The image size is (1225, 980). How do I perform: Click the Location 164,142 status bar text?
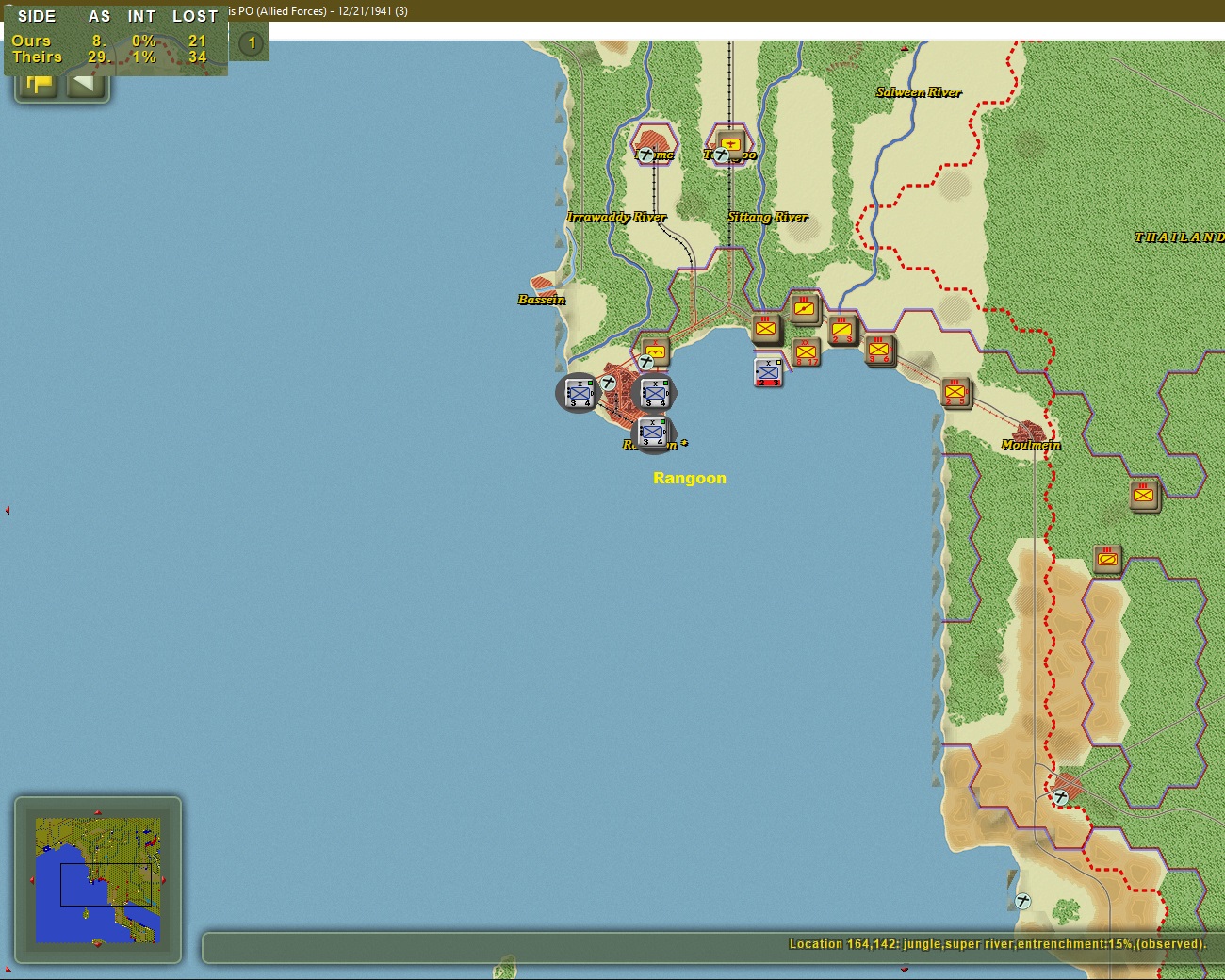(x=997, y=944)
